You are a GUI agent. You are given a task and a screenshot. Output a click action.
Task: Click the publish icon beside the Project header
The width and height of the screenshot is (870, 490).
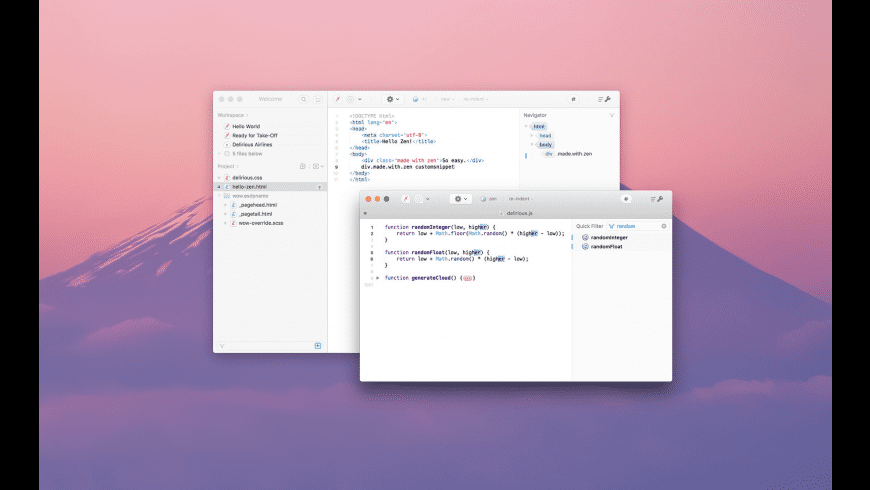(303, 166)
